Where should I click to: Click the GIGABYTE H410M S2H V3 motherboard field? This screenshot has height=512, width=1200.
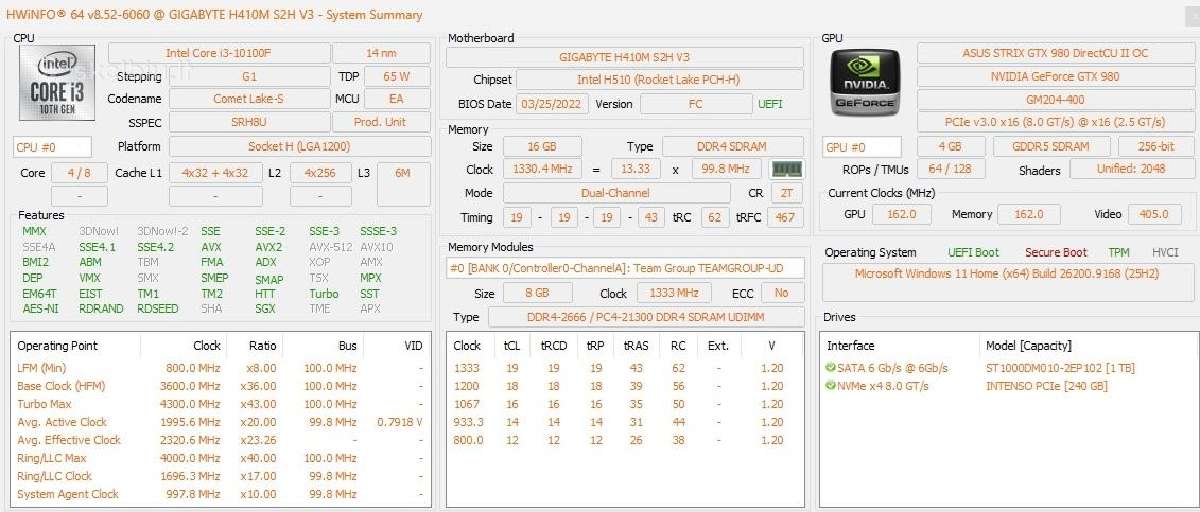(x=624, y=57)
